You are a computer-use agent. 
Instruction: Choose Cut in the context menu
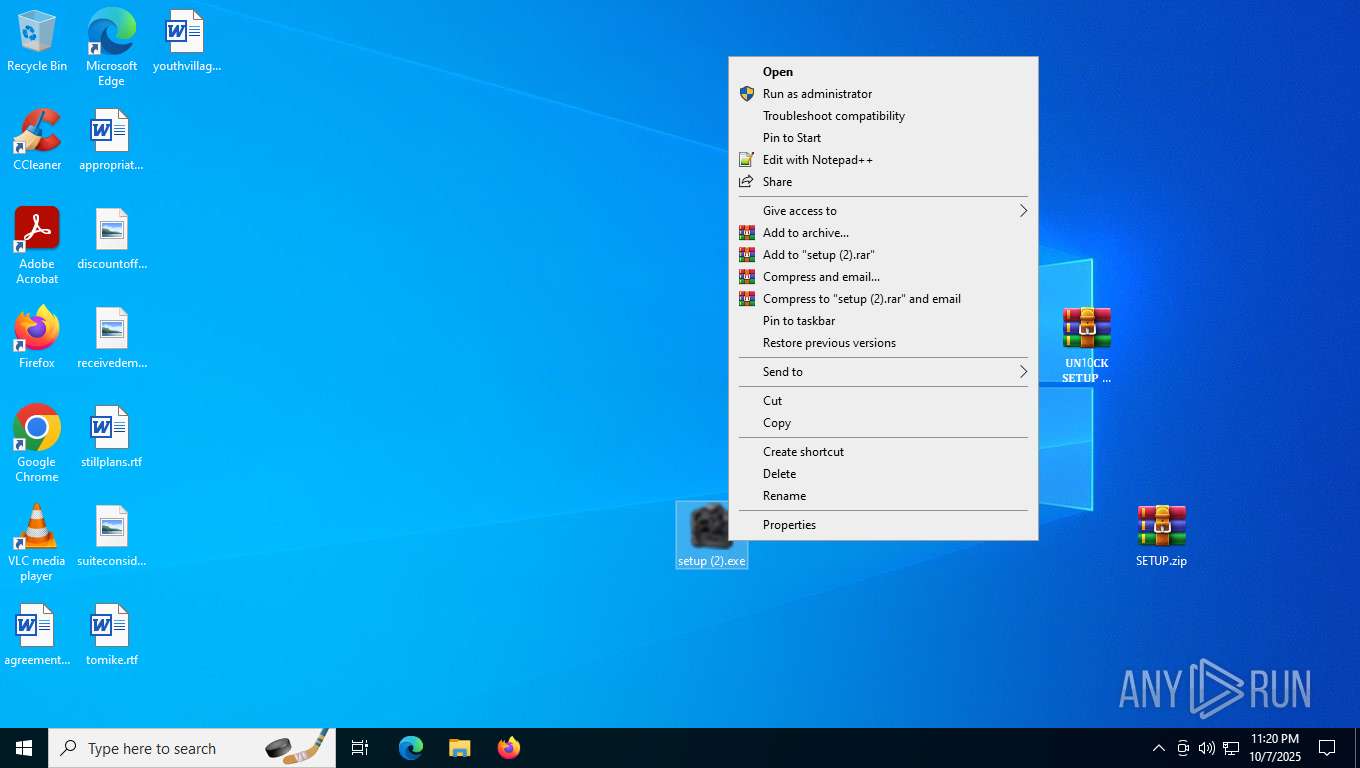coord(883,401)
